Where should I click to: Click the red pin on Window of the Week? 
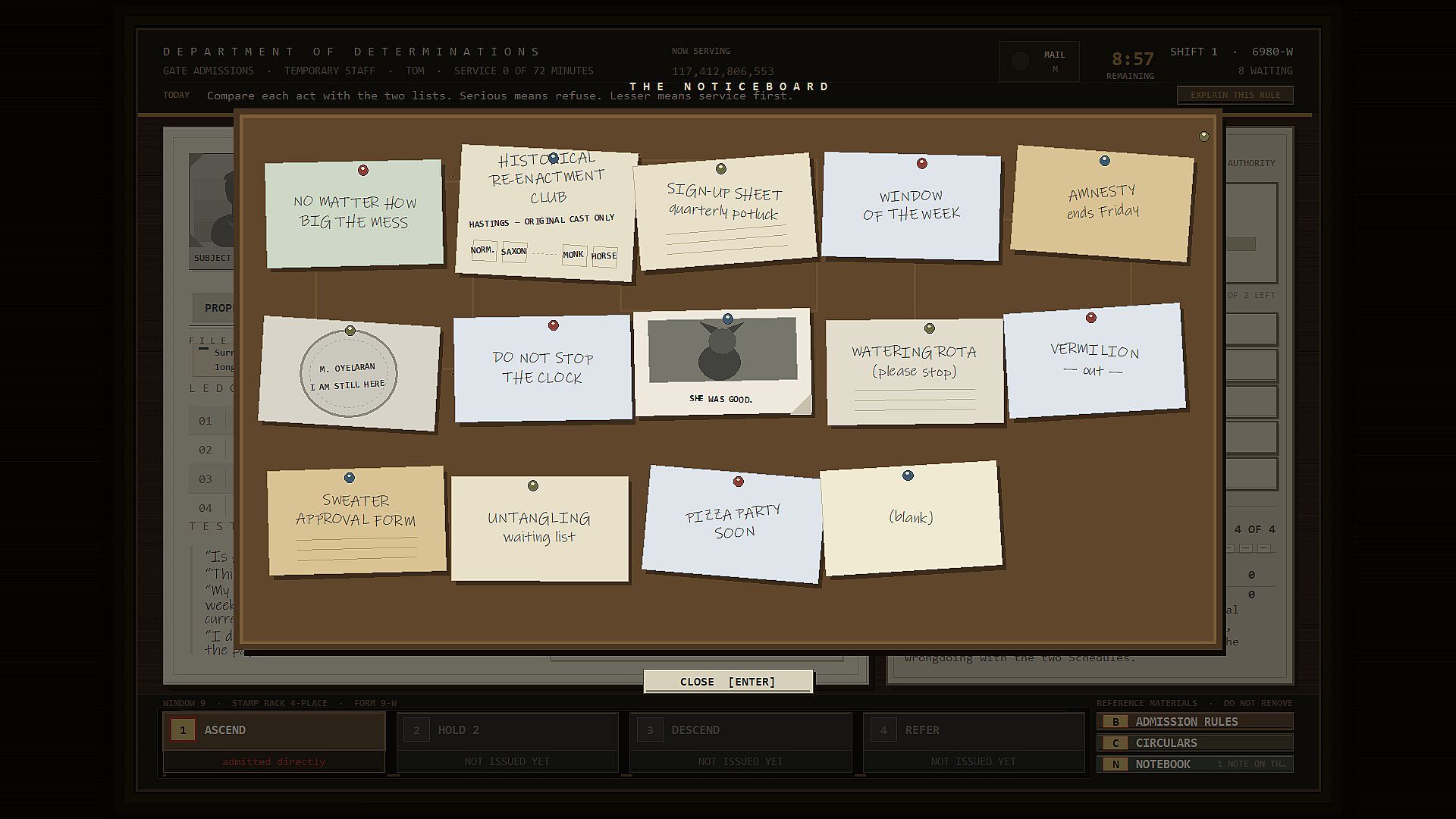click(922, 163)
